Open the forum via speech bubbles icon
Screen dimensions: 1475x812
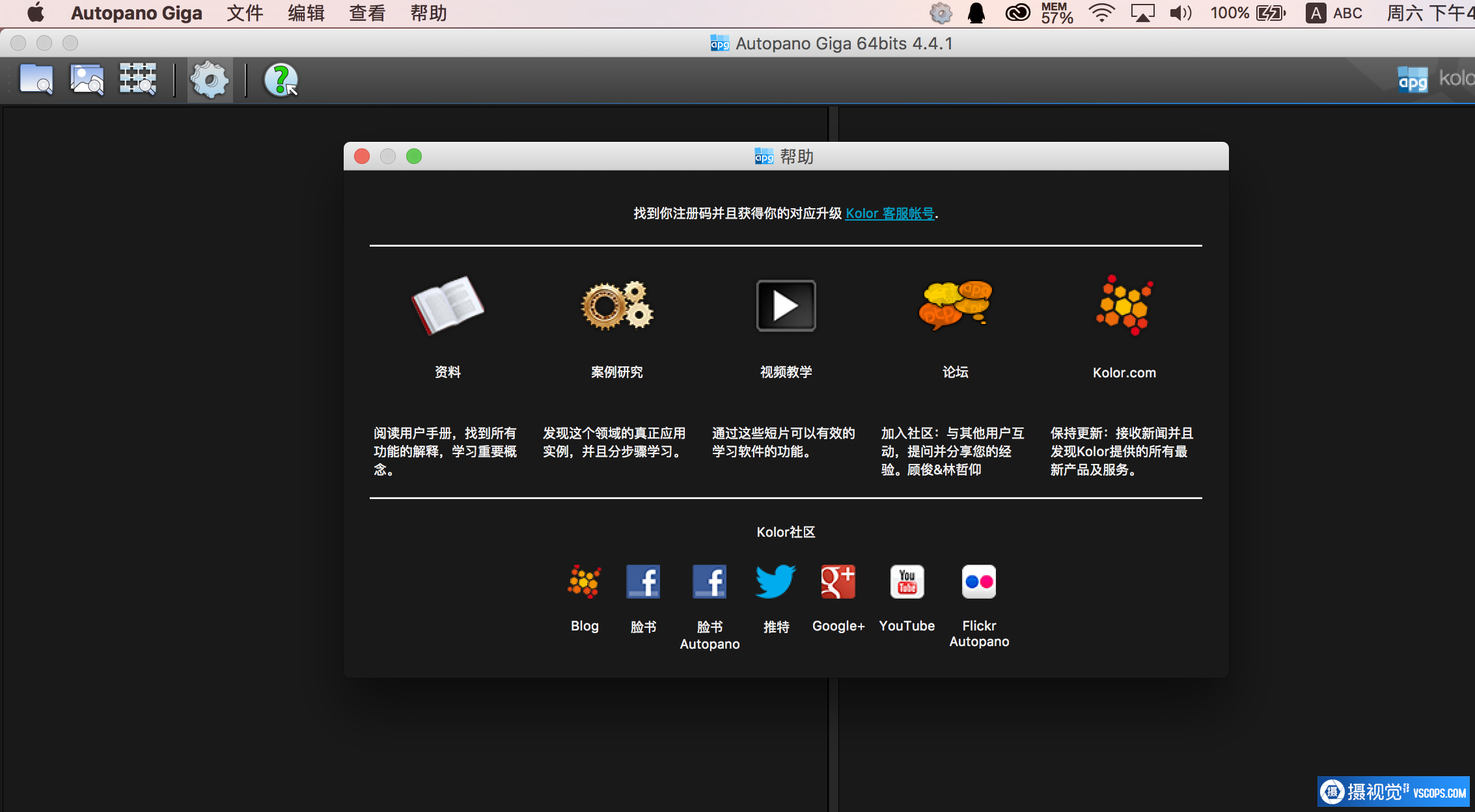[955, 305]
